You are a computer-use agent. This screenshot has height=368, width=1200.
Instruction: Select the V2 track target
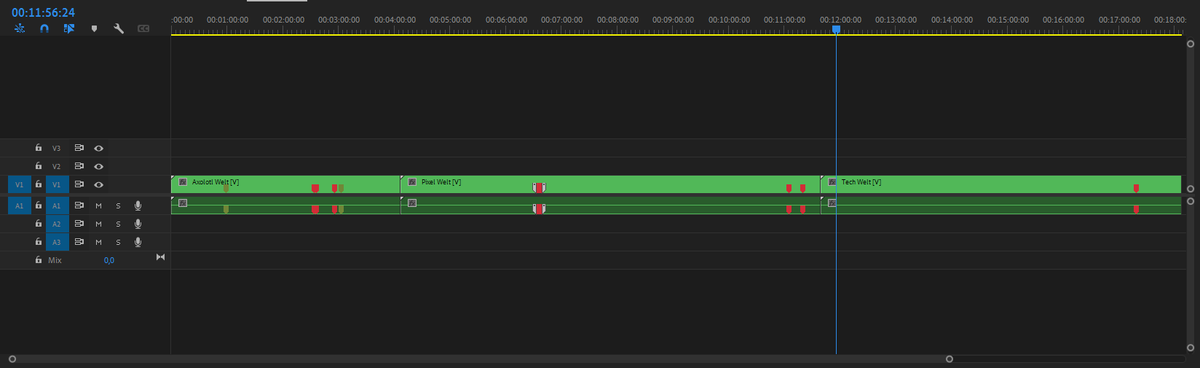pos(57,166)
